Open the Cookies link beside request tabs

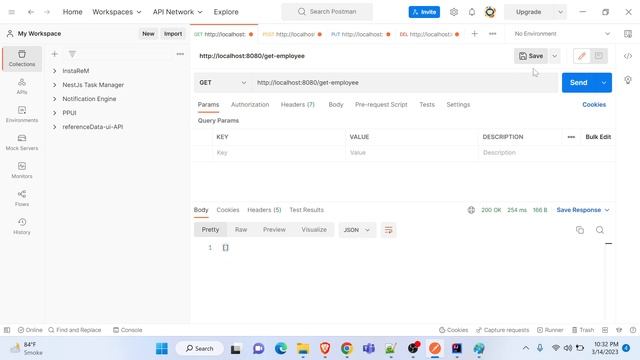pos(594,104)
